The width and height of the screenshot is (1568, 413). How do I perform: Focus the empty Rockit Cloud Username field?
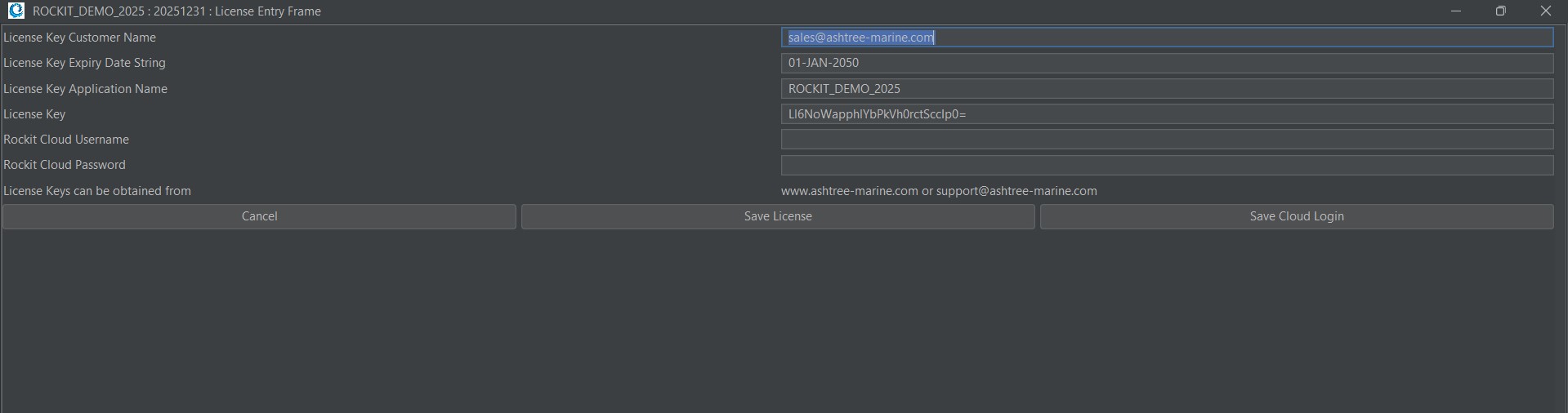(x=1166, y=140)
